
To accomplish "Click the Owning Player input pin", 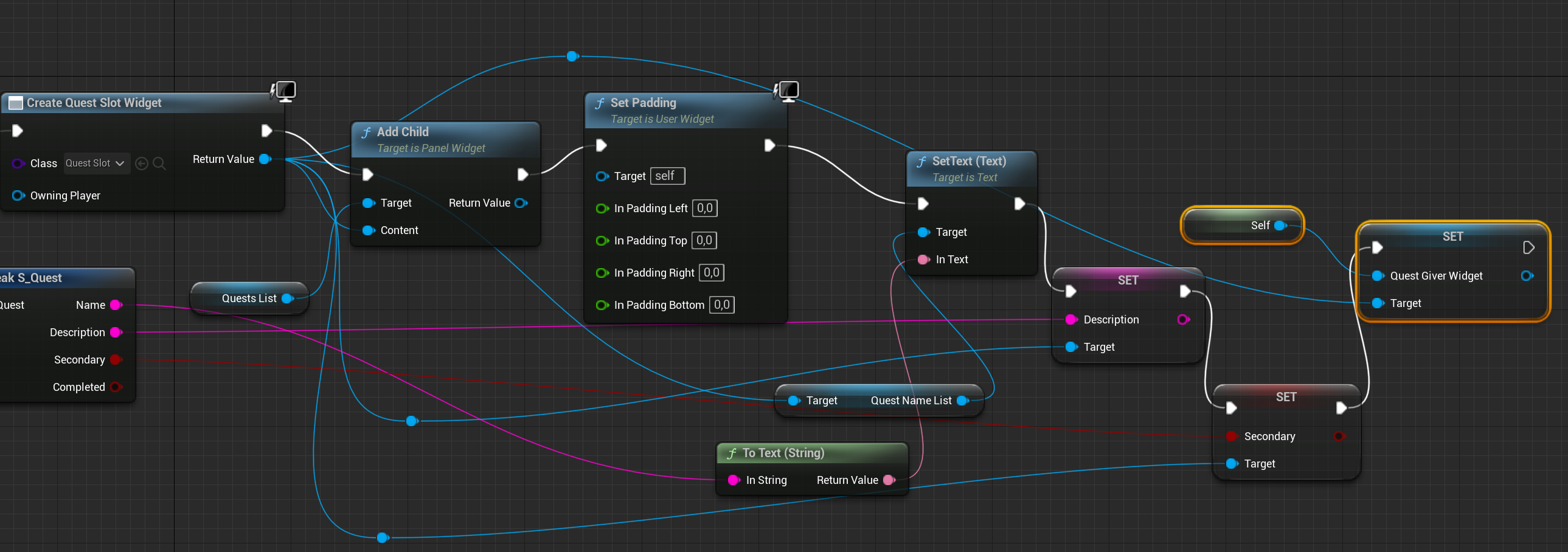I will [x=18, y=195].
